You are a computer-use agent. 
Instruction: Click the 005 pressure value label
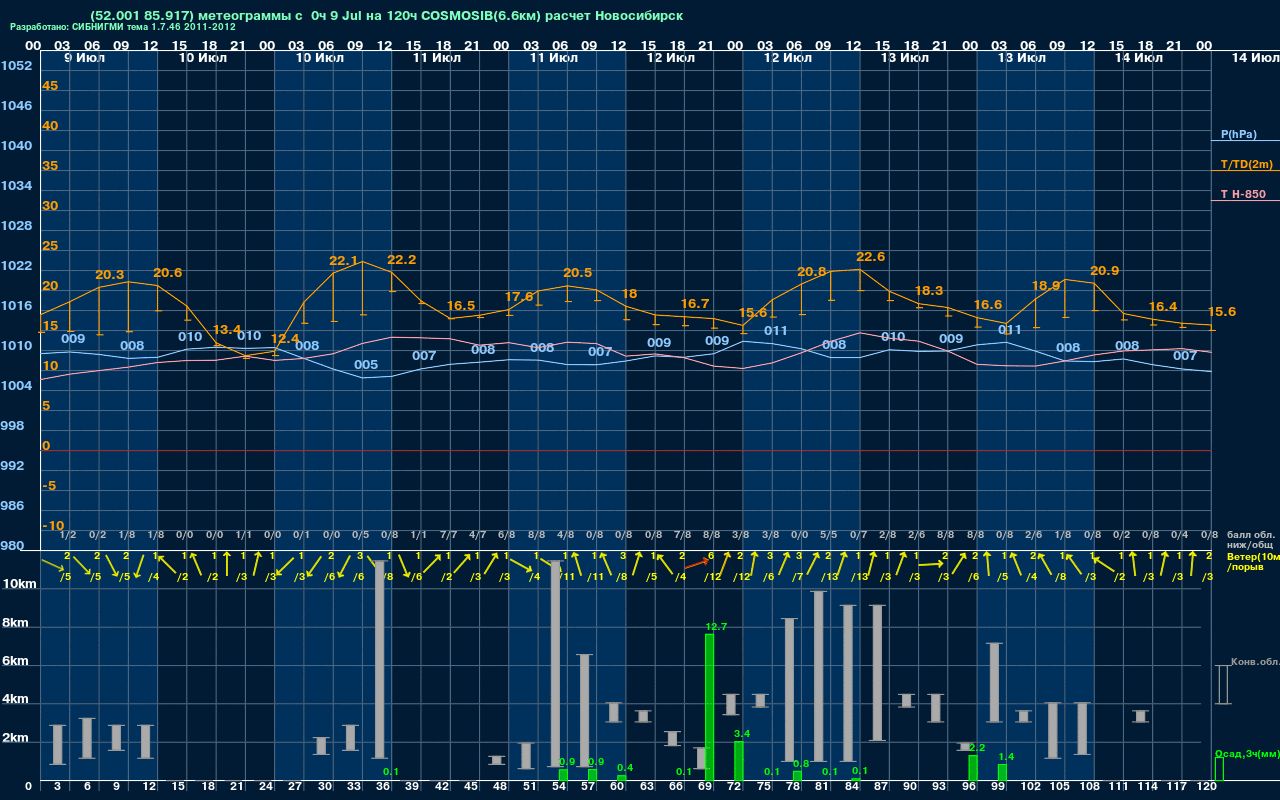366,365
